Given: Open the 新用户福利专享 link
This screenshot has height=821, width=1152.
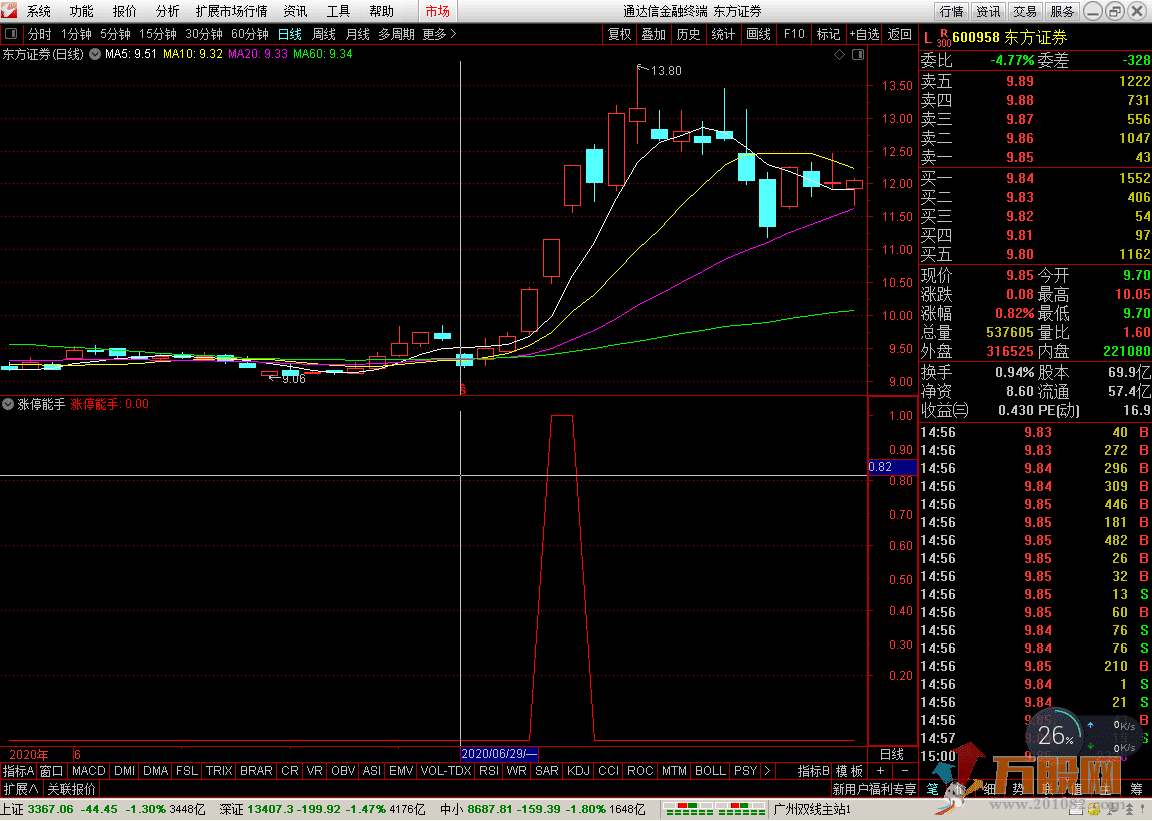Looking at the screenshot, I should pos(874,789).
